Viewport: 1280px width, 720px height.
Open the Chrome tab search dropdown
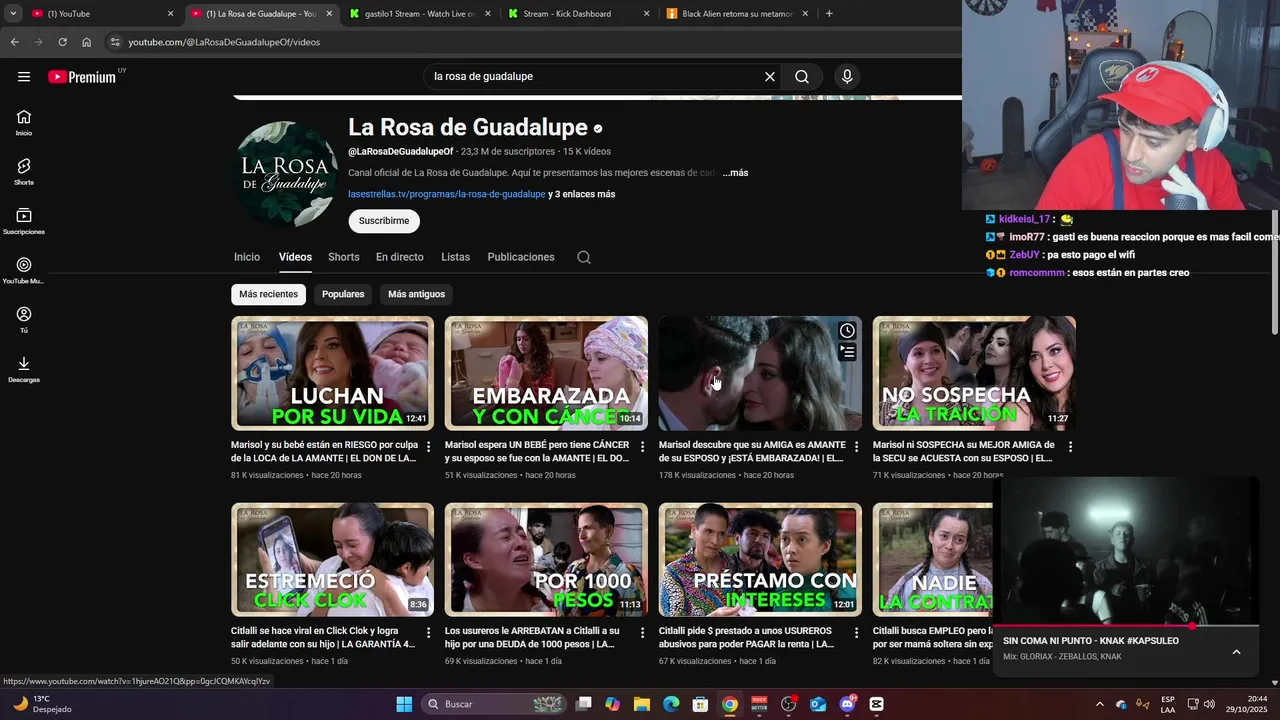(x=13, y=13)
